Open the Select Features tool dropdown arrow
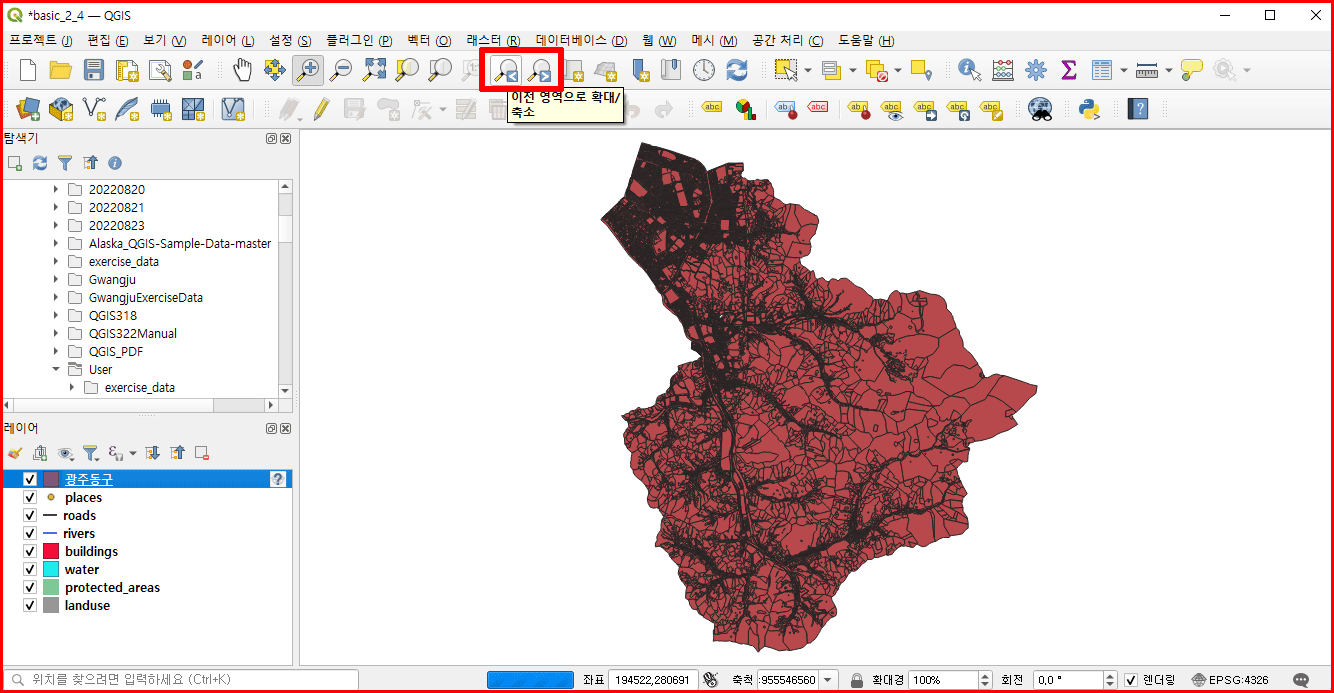 808,70
